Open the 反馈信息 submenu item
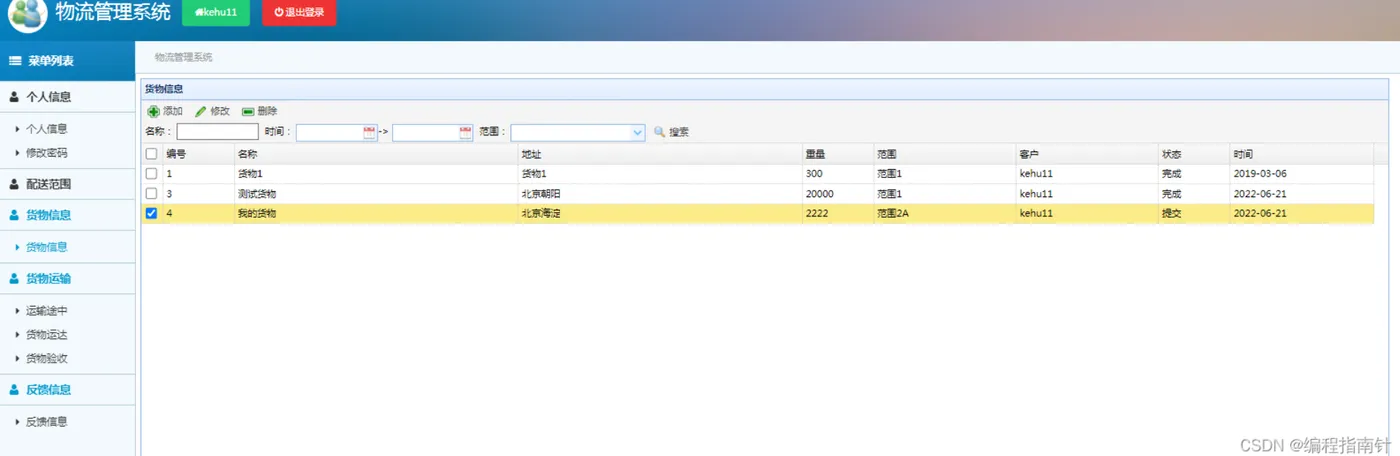The width and height of the screenshot is (1400, 456). point(46,422)
